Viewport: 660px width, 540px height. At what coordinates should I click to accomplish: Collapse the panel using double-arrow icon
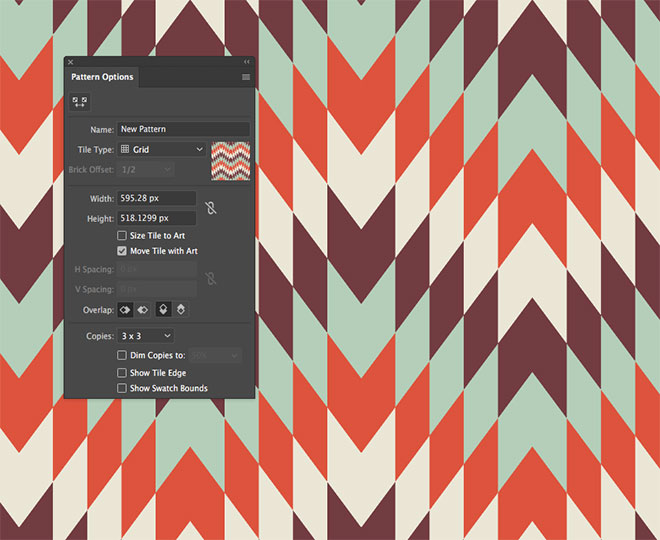(246, 62)
